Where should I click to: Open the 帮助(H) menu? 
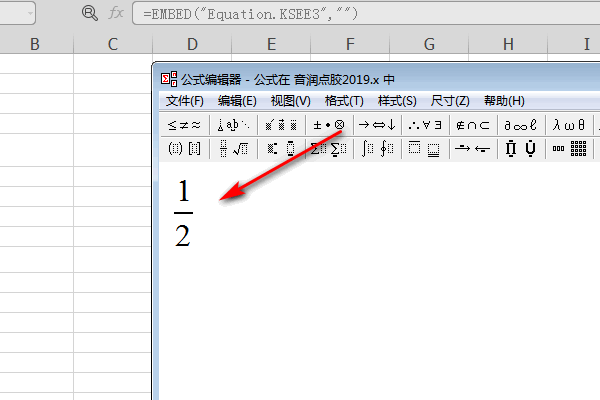504,101
